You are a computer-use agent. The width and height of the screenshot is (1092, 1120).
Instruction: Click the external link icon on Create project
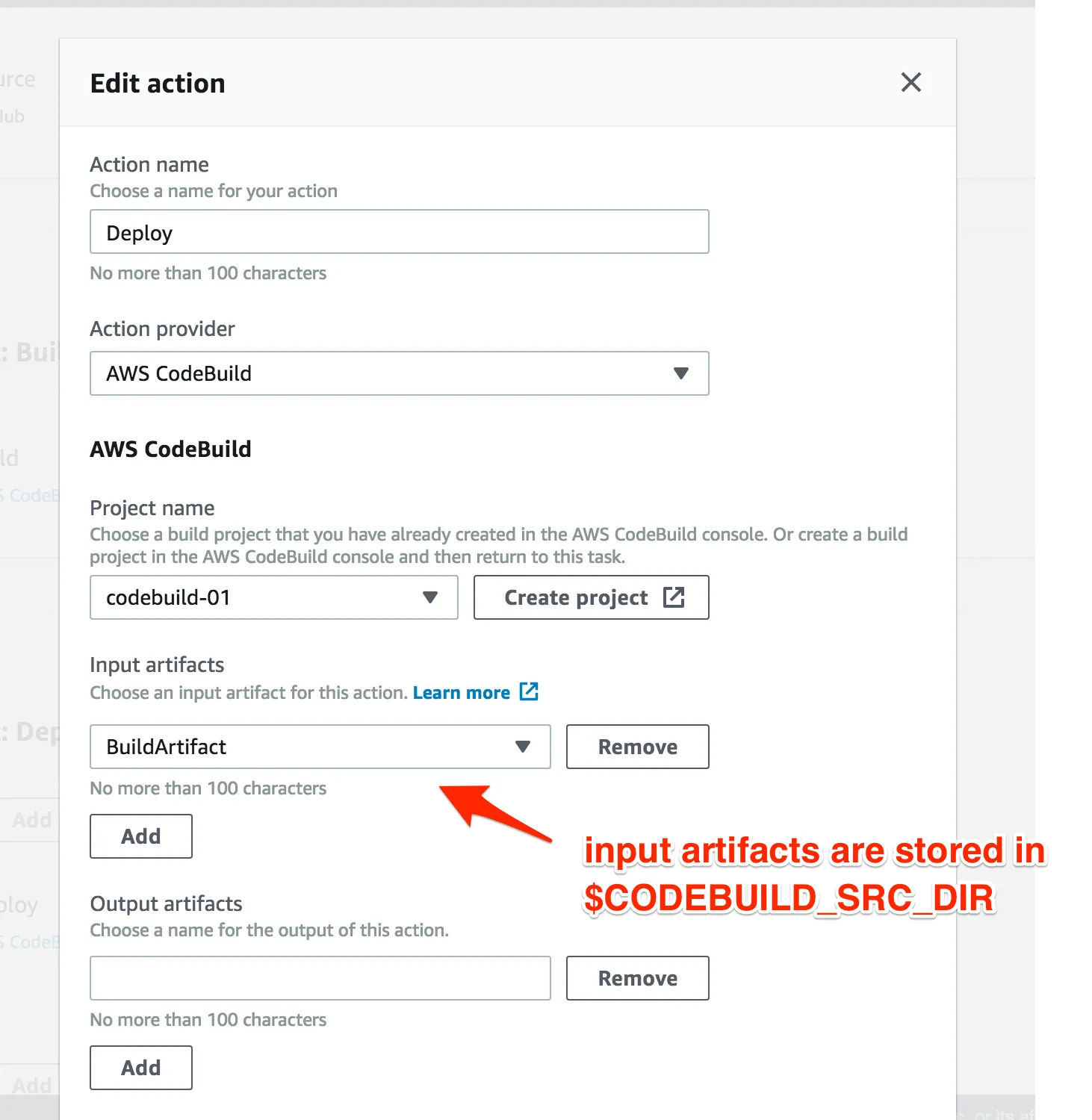[x=674, y=597]
